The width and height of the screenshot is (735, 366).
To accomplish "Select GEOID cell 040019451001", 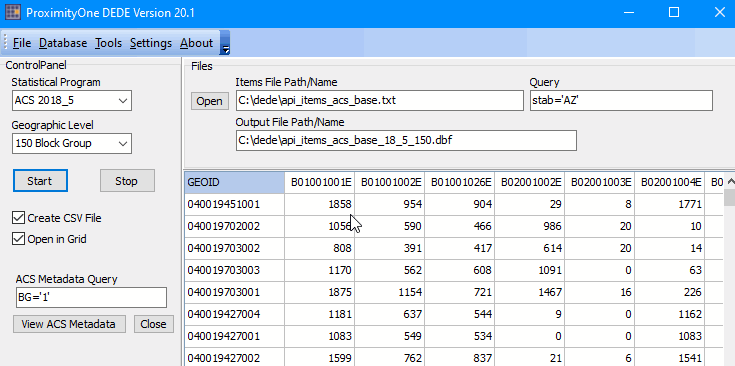I will [x=234, y=204].
